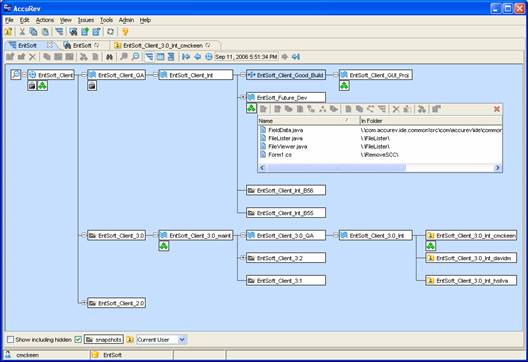This screenshot has height=362, width=528.
Task: Open the Actions menu
Action: click(x=45, y=20)
